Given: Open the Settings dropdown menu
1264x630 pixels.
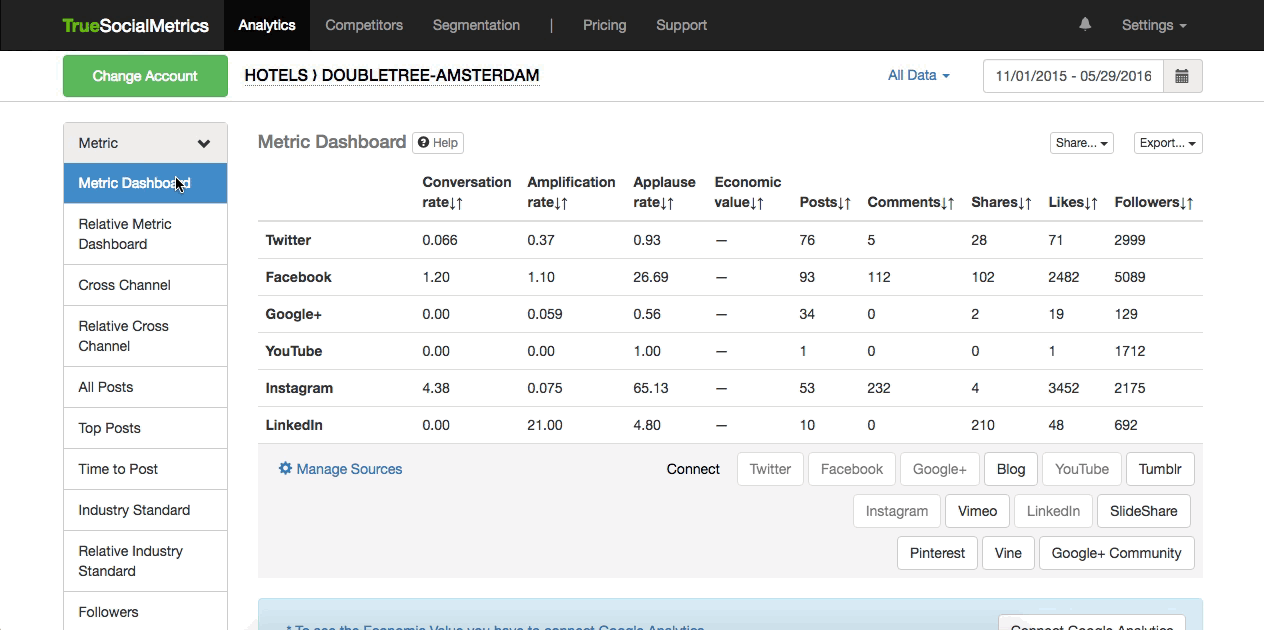Looking at the screenshot, I should [1153, 25].
